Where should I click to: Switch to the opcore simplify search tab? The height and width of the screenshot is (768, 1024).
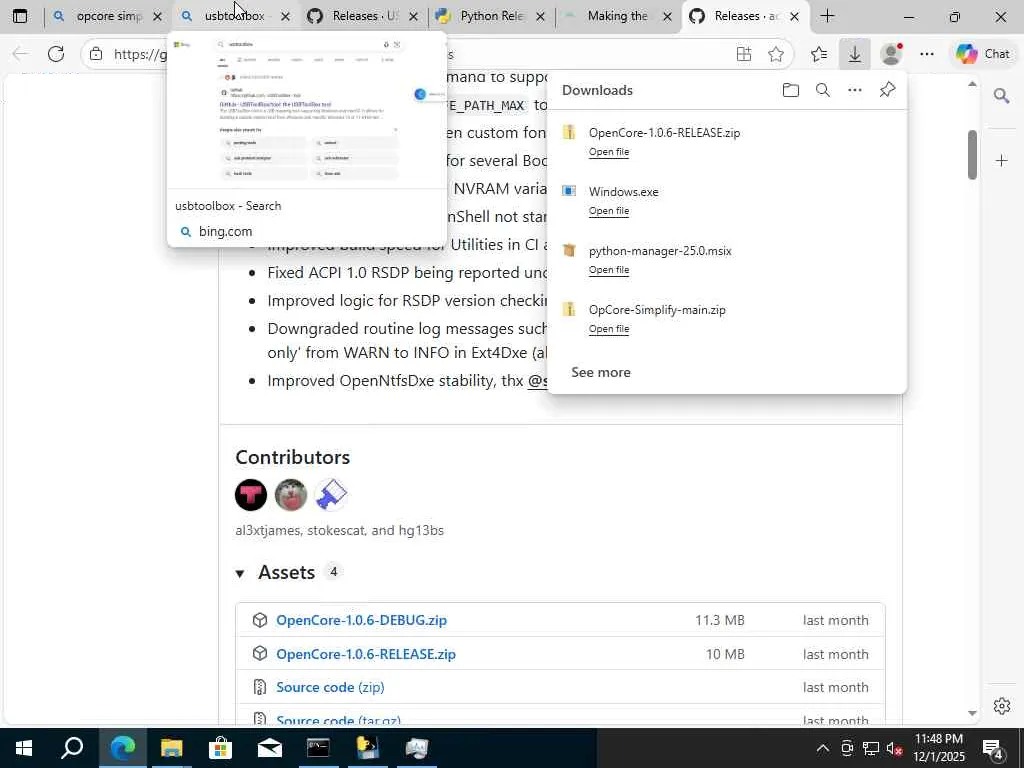(108, 16)
